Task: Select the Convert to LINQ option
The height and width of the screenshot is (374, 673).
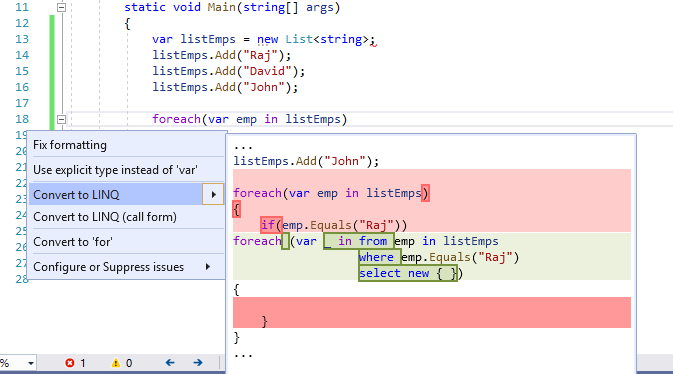Action: tap(116, 195)
